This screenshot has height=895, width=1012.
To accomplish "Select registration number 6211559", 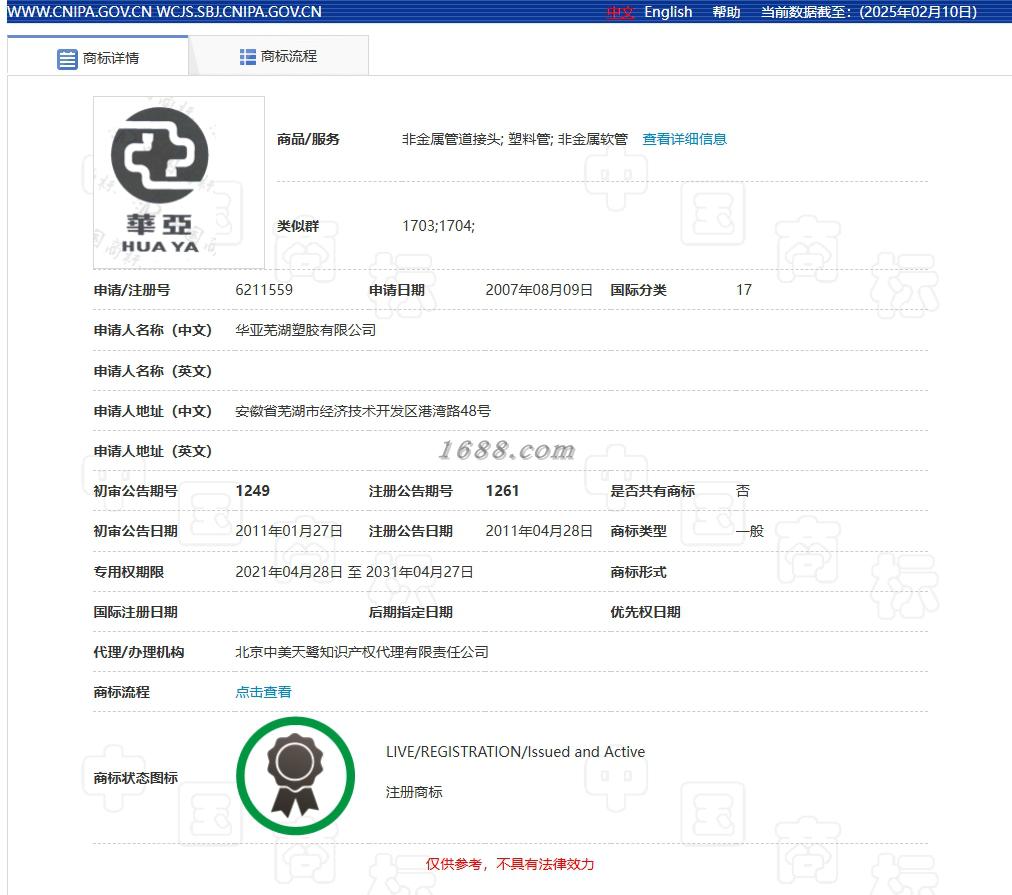I will coord(264,290).
